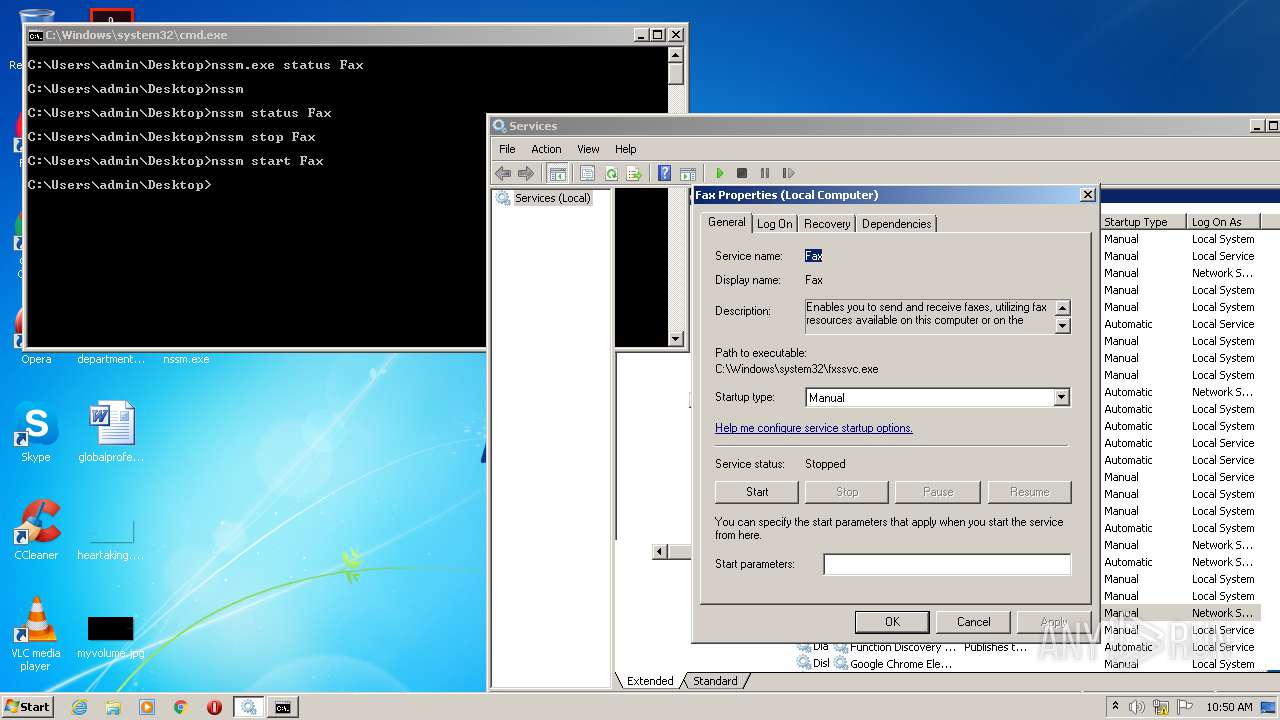Click Cancel in Fax Properties
The width and height of the screenshot is (1280, 720).
click(973, 622)
